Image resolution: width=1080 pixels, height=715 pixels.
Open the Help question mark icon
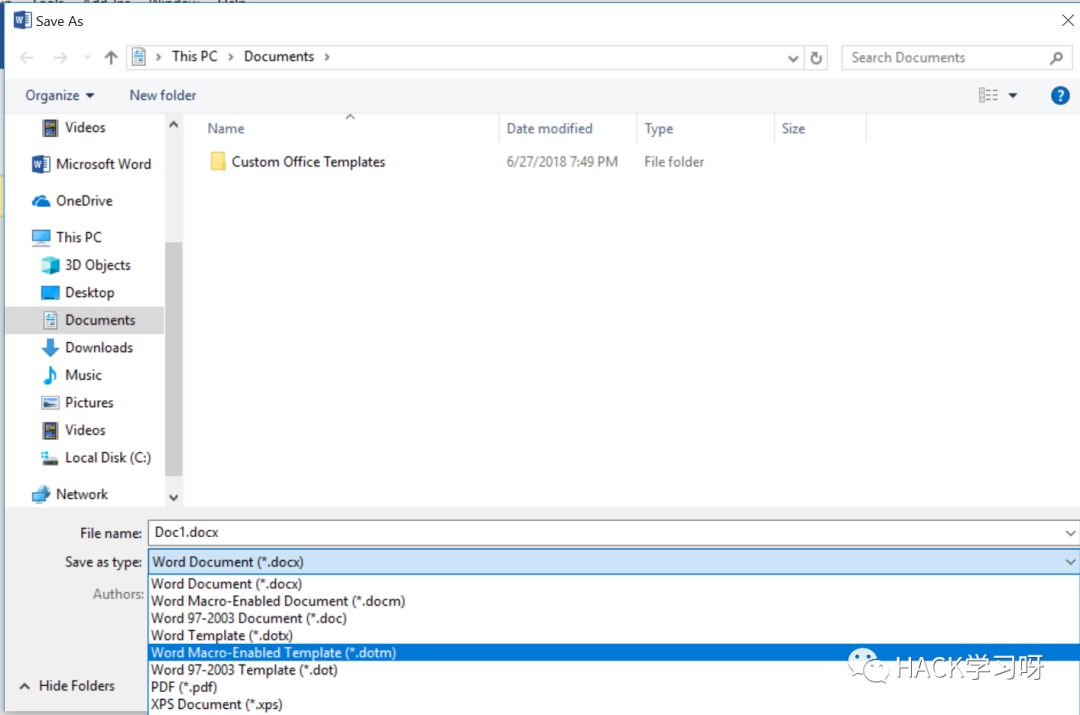[x=1060, y=95]
